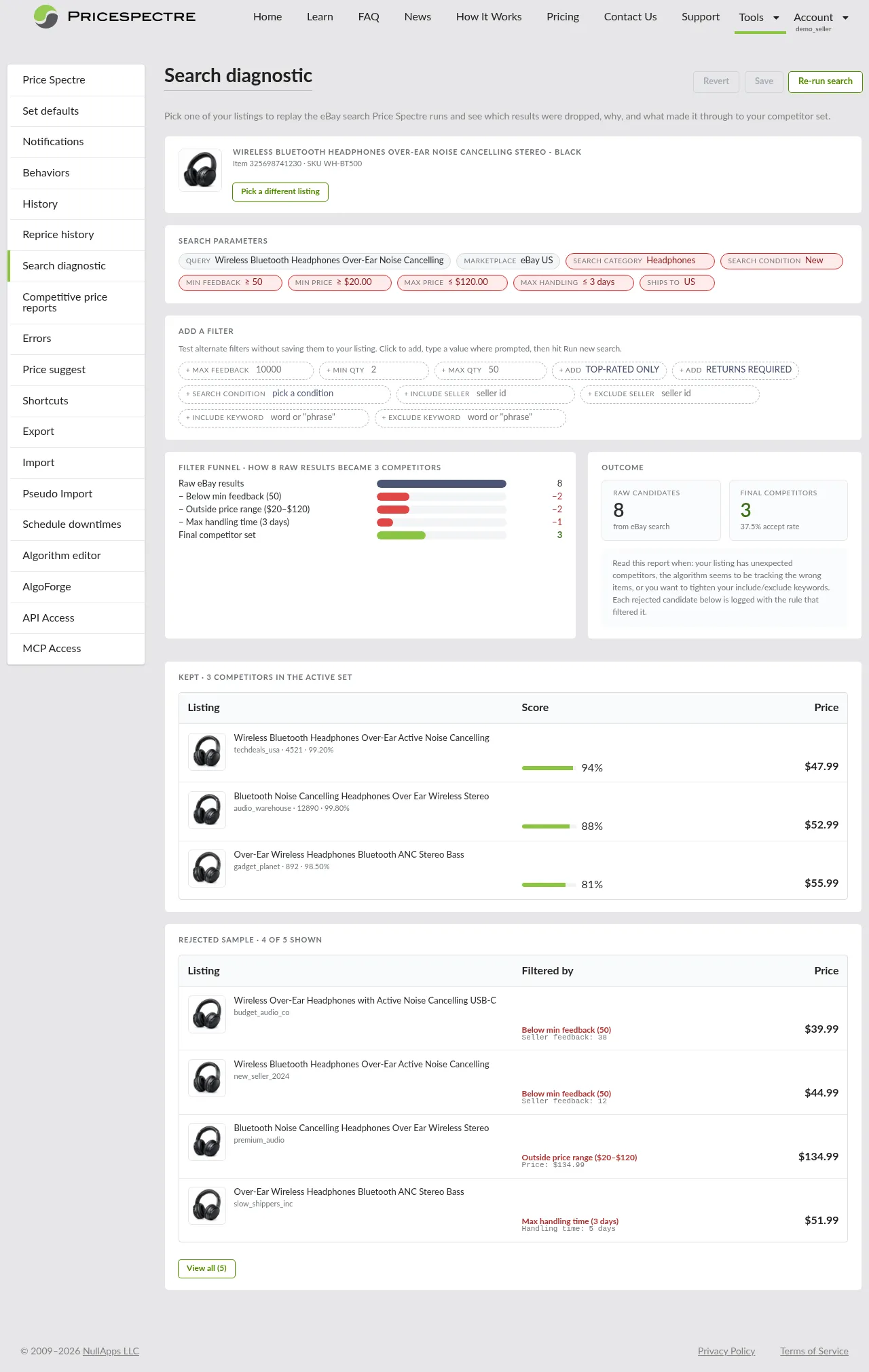869x1372 pixels.
Task: Open Reprice history in sidebar
Action: point(76,235)
